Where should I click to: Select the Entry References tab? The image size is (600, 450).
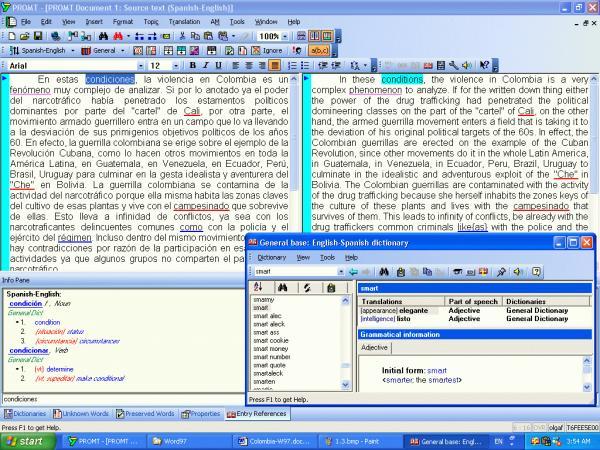pos(257,414)
